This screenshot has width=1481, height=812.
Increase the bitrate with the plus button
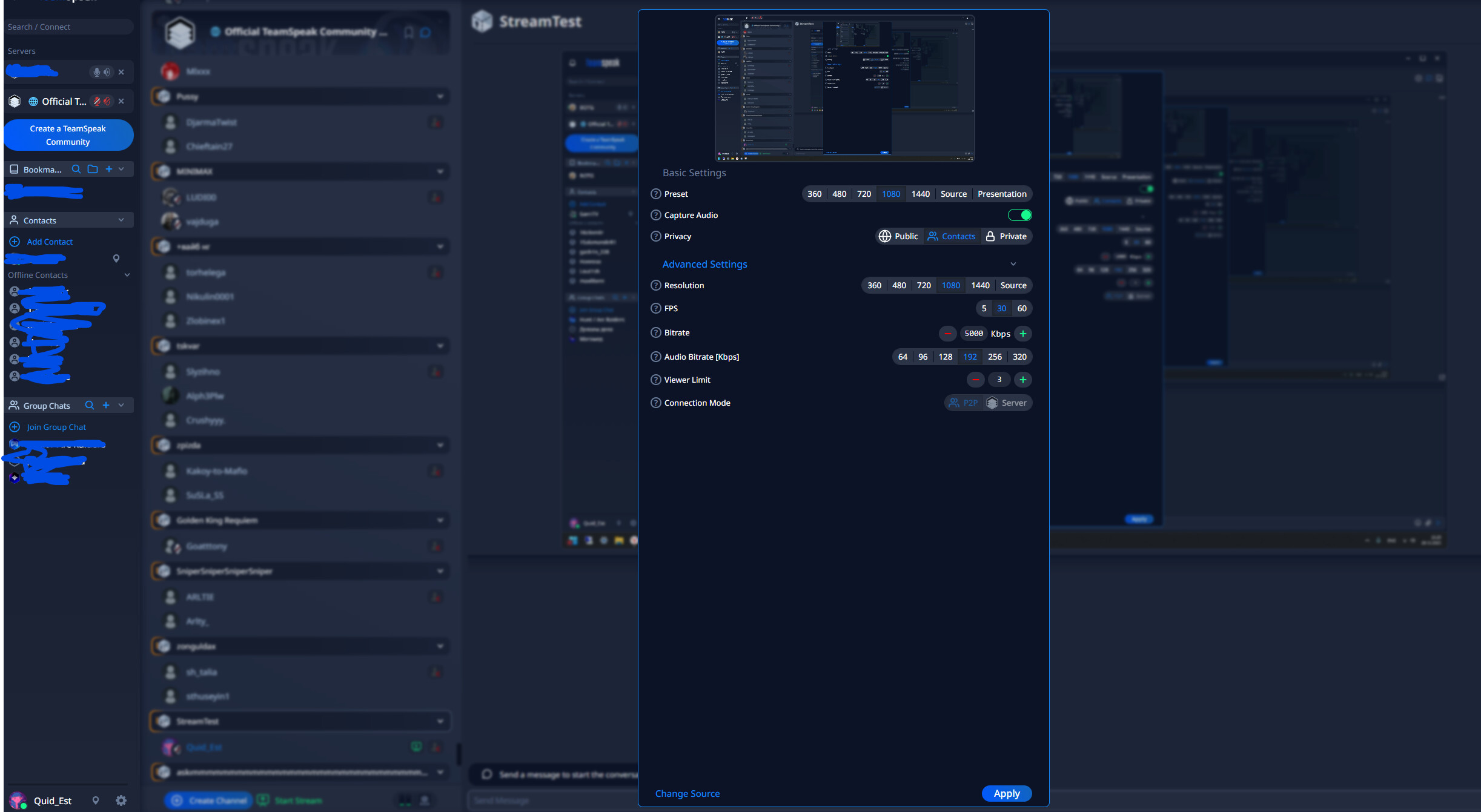tap(1023, 334)
